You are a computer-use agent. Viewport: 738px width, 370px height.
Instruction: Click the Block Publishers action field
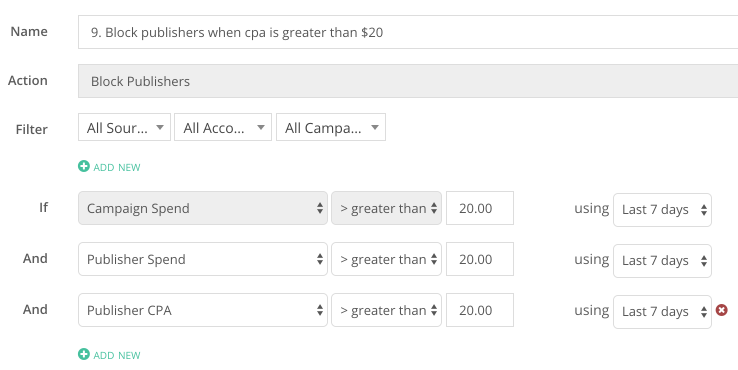click(408, 81)
